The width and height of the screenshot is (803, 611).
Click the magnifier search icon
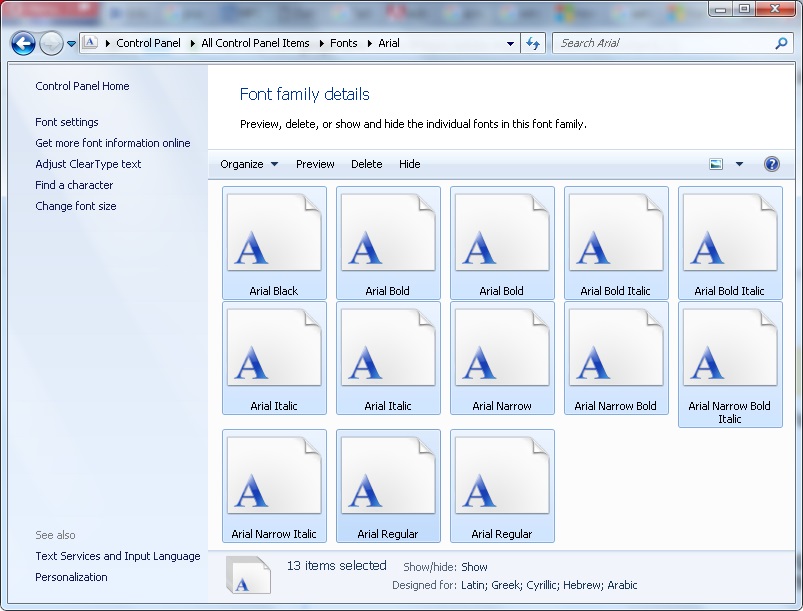(781, 43)
